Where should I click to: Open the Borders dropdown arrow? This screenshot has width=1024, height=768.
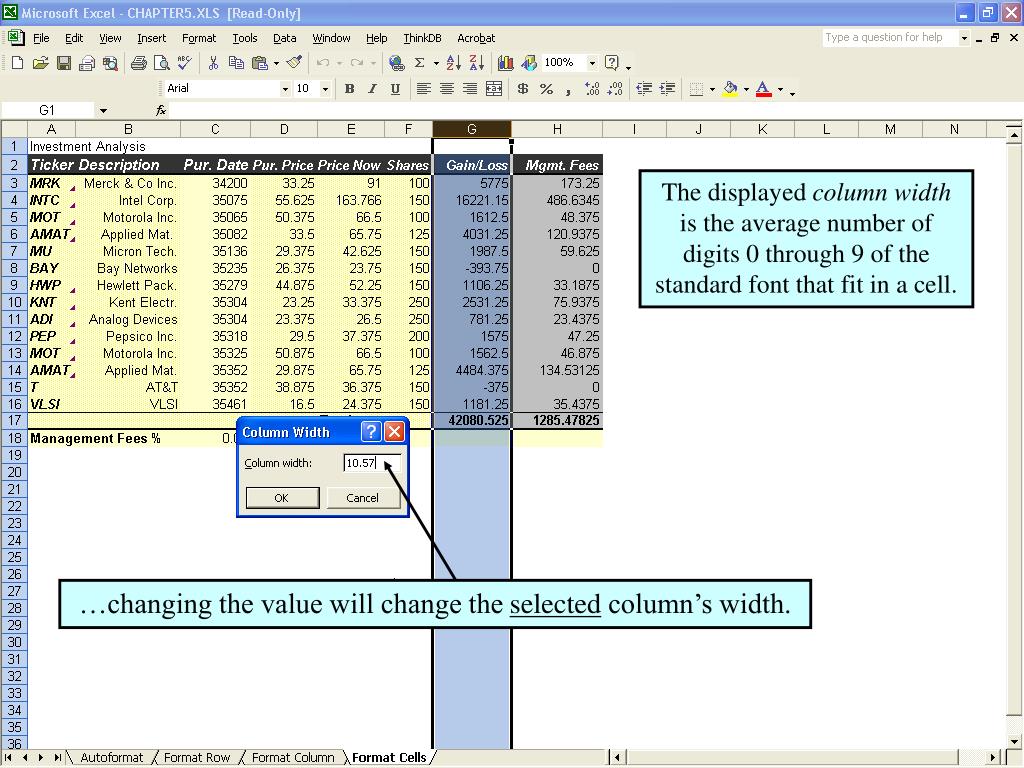pos(712,89)
